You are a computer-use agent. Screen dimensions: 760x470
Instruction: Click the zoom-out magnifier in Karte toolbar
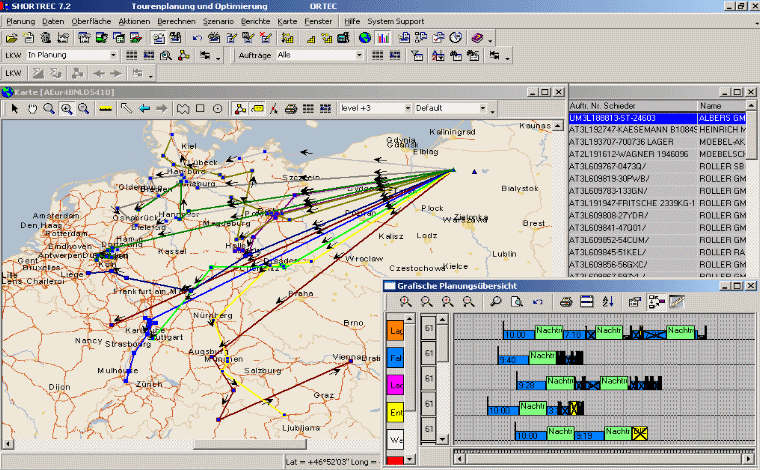[83, 109]
